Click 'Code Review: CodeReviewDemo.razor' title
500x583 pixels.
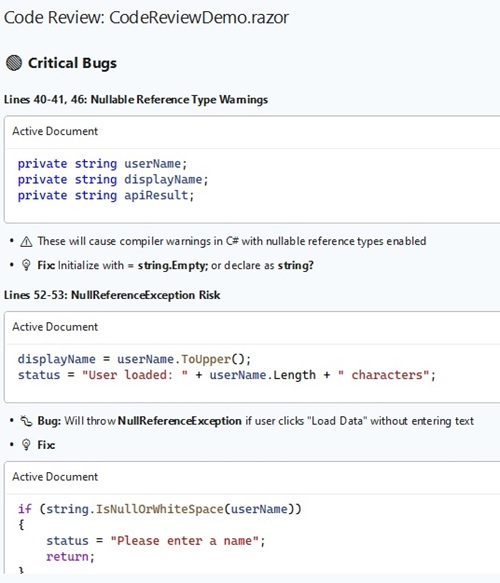146,17
